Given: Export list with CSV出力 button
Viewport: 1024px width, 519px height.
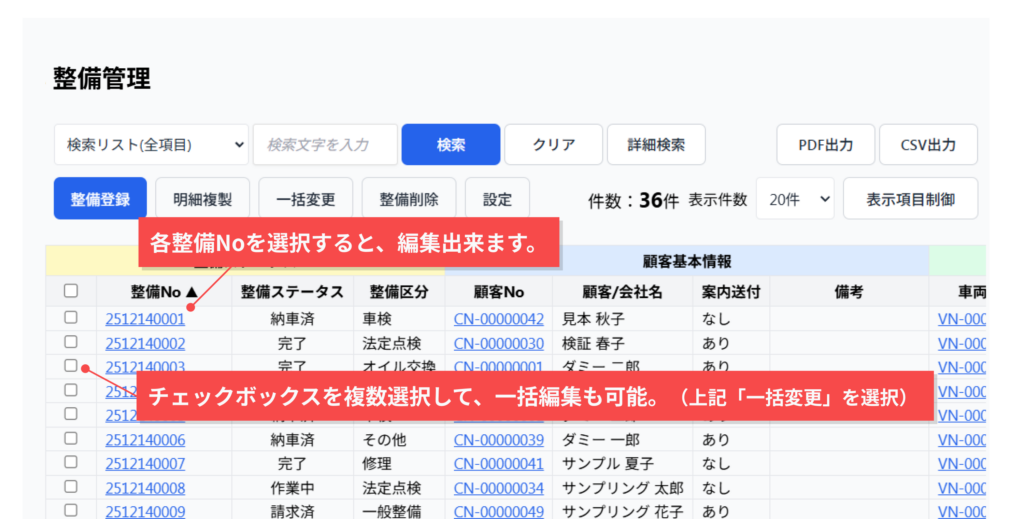Looking at the screenshot, I should coord(928,145).
